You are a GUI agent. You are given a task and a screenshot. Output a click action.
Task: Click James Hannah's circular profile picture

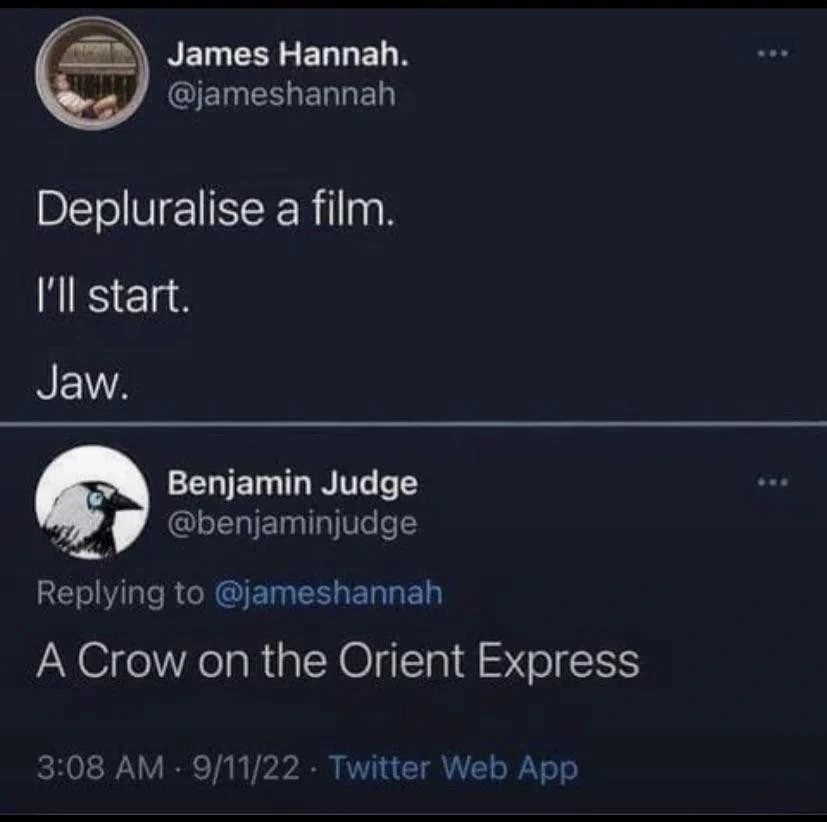(92, 74)
